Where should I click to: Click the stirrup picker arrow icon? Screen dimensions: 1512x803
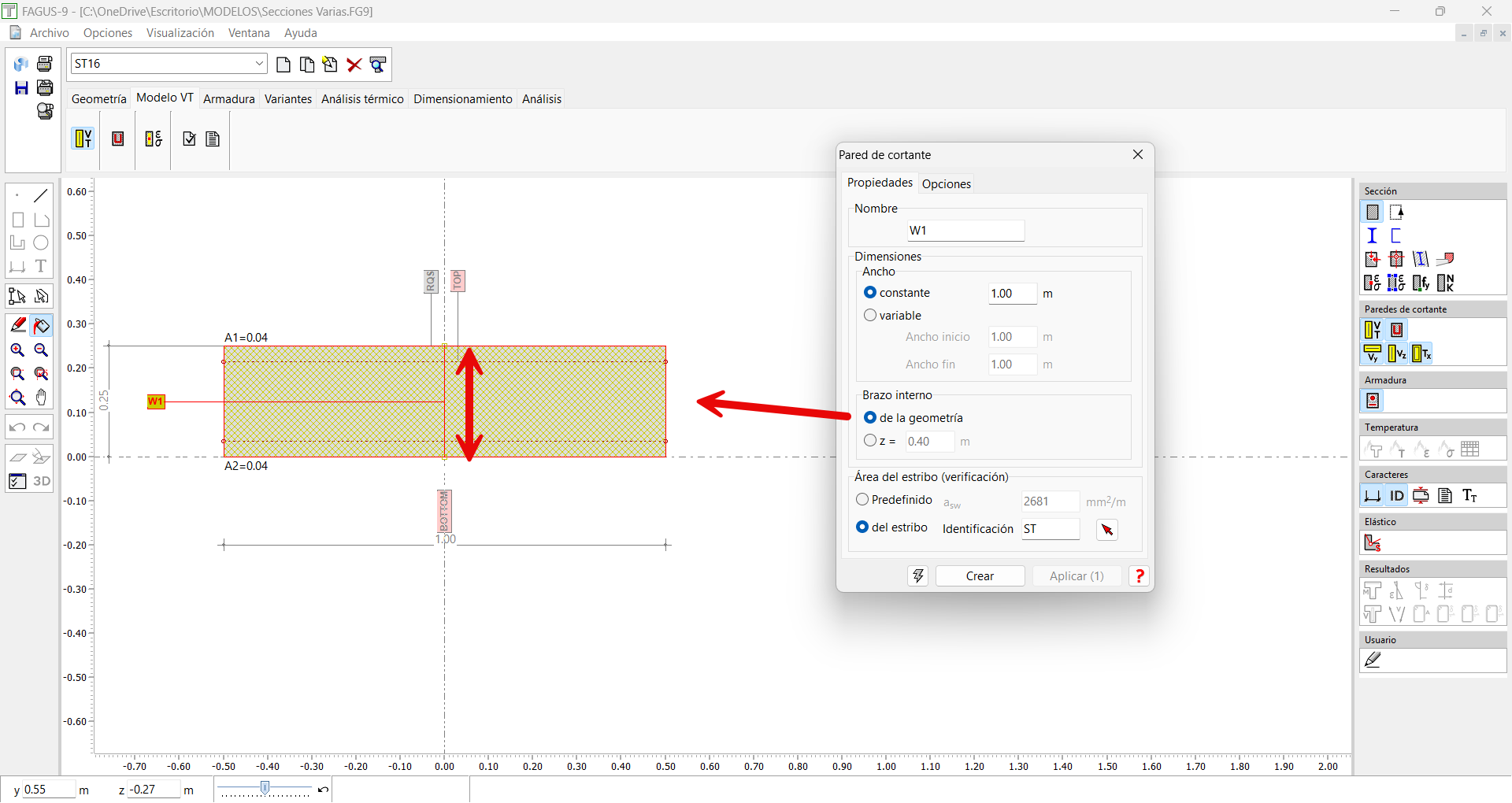(x=1107, y=530)
